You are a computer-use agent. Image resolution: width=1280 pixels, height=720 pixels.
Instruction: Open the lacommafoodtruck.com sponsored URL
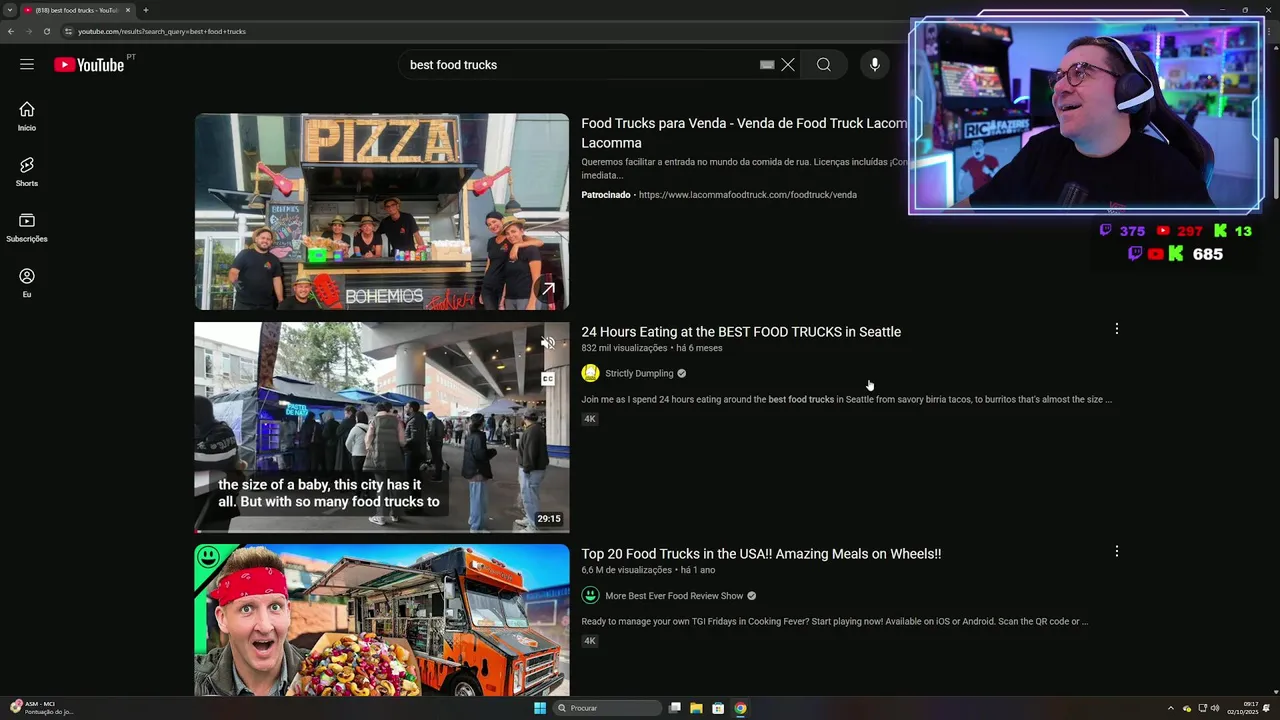[747, 195]
